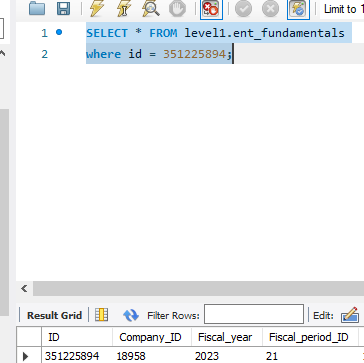This screenshot has height=363, width=364.
Task: Save the script with floppy disk icon
Action: (x=63, y=9)
